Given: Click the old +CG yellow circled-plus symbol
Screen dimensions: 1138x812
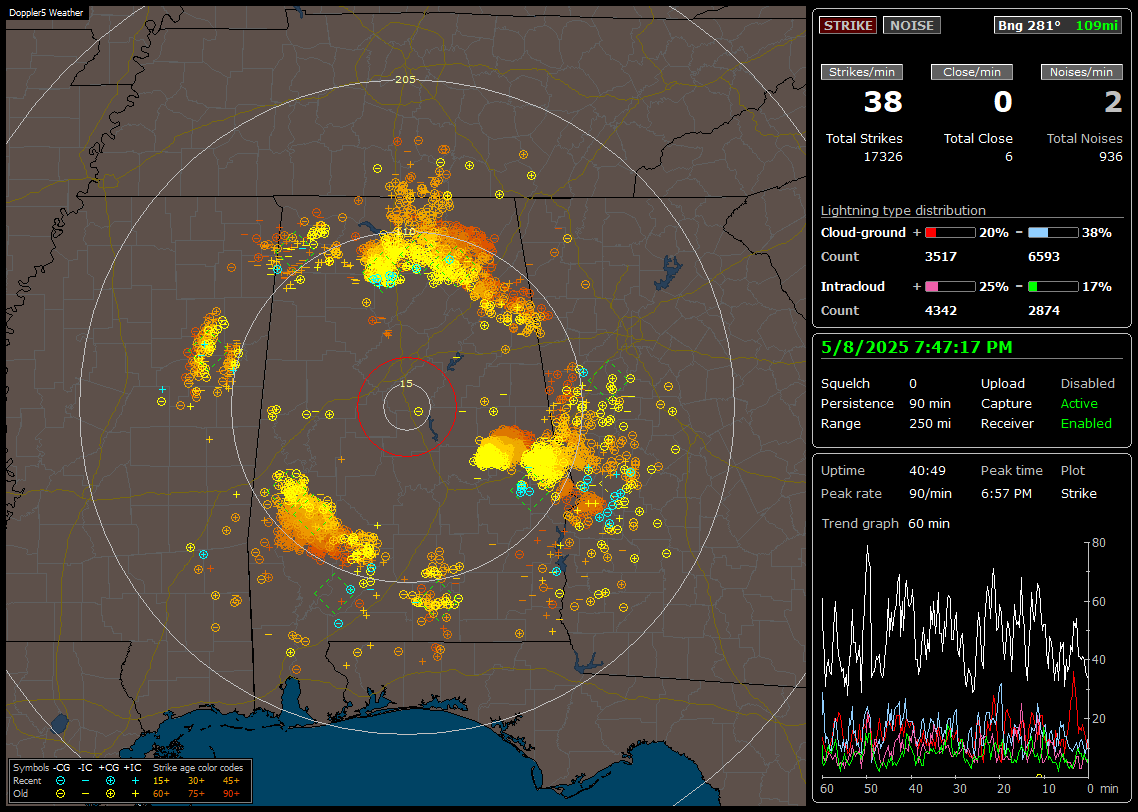Looking at the screenshot, I should click(110, 794).
